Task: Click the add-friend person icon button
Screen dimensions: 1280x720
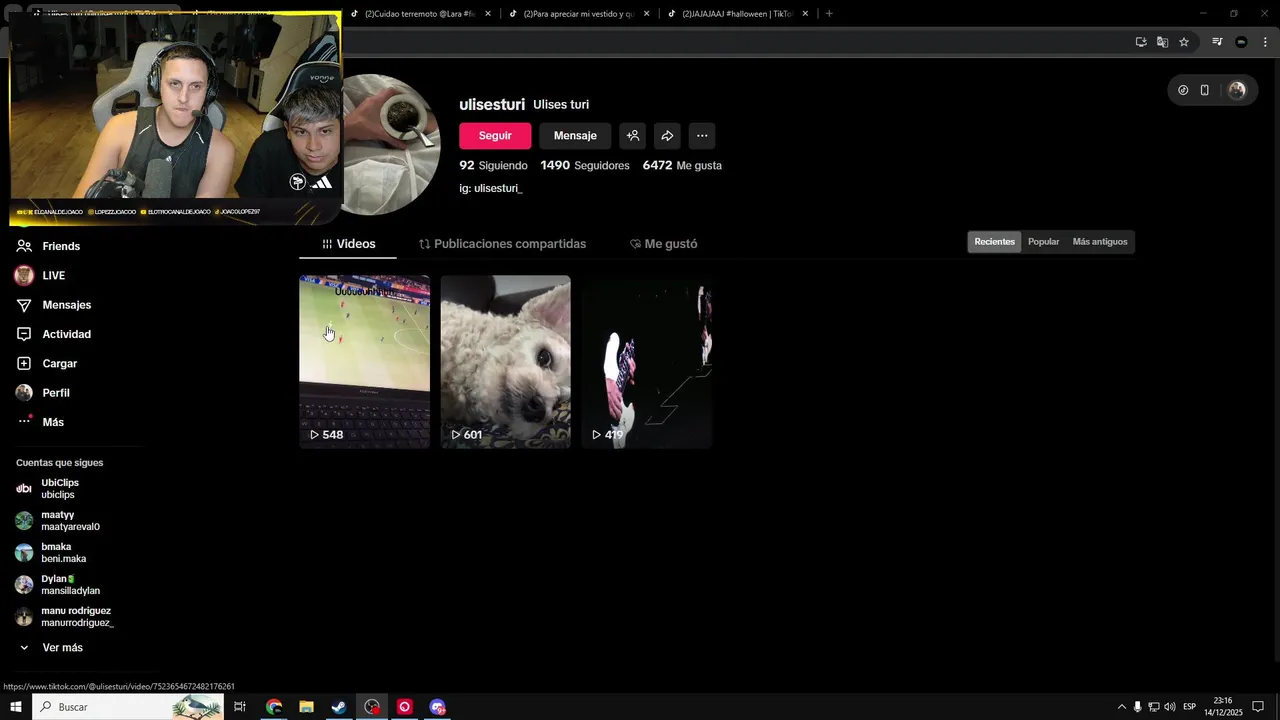Action: point(633,136)
